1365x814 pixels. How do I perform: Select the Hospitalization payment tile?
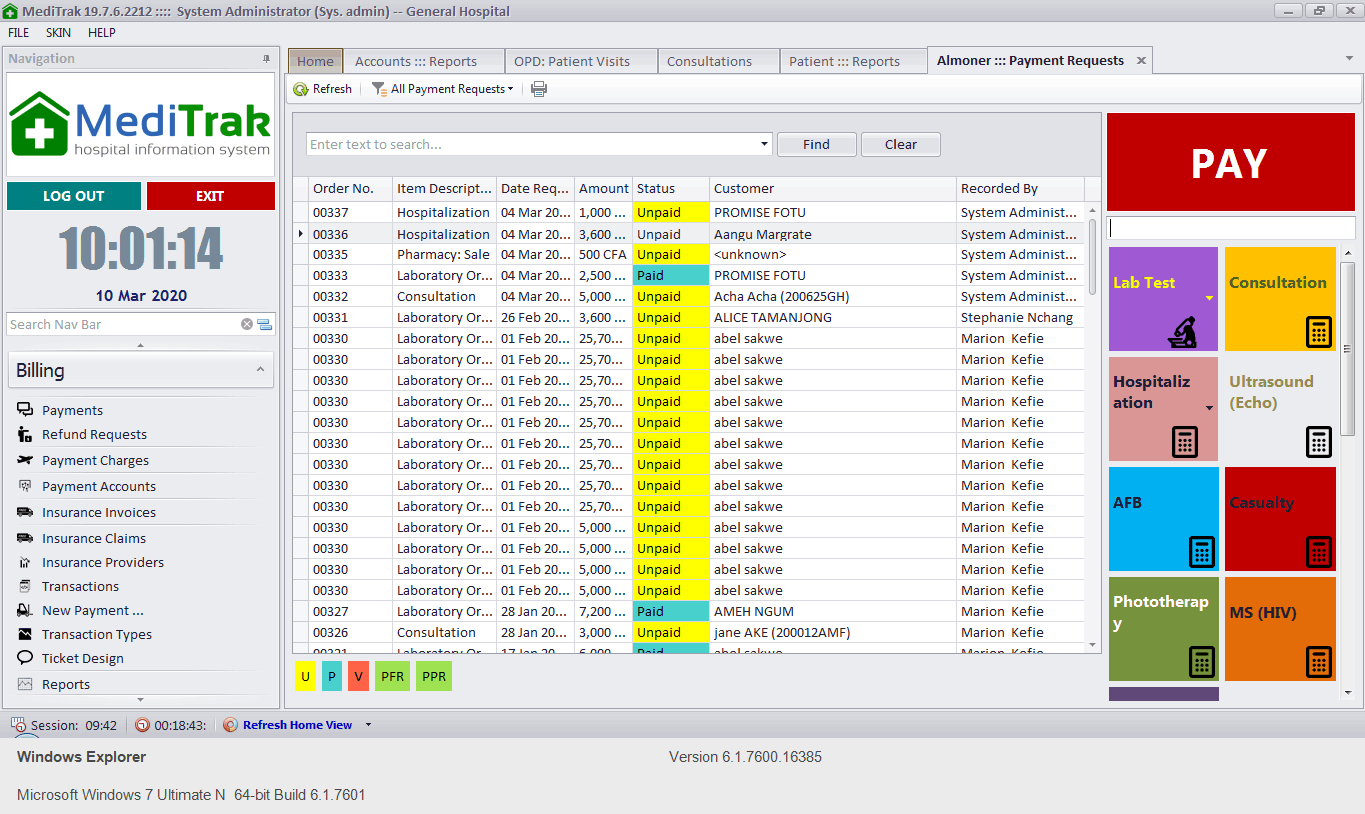[1163, 409]
